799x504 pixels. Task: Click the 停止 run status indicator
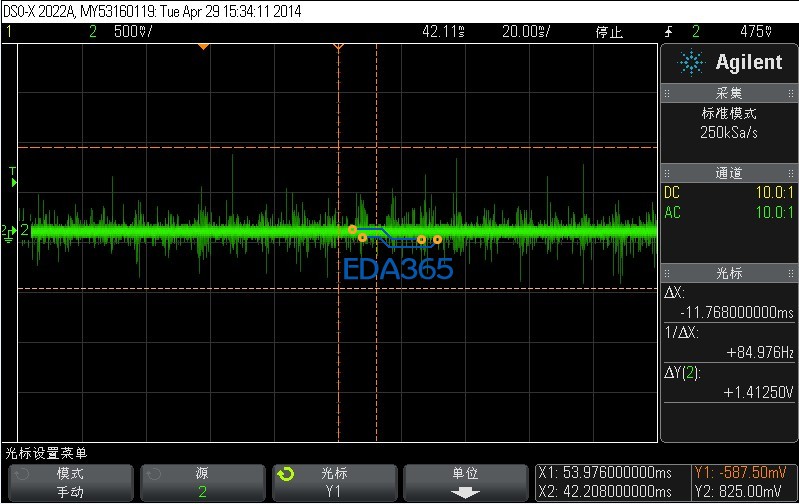(x=609, y=32)
